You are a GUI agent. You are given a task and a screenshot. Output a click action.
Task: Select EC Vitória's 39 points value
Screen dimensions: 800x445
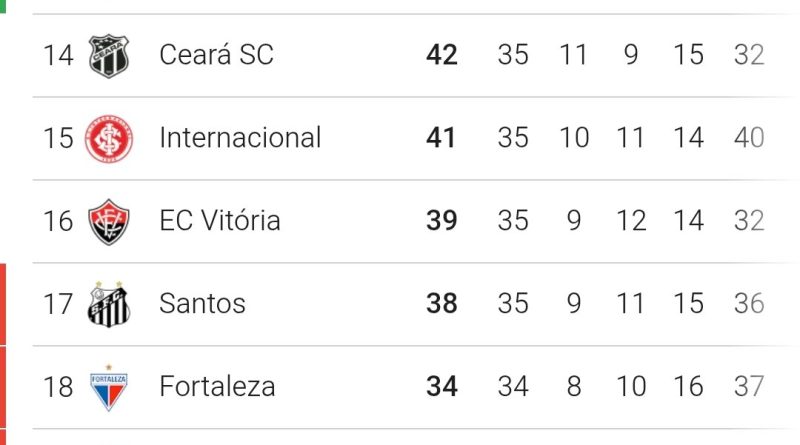[441, 221]
